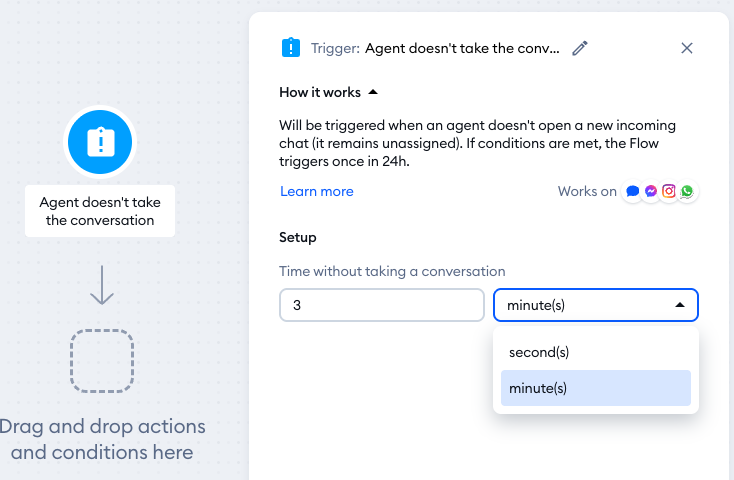Click the Messenger channel icon

coord(651,192)
